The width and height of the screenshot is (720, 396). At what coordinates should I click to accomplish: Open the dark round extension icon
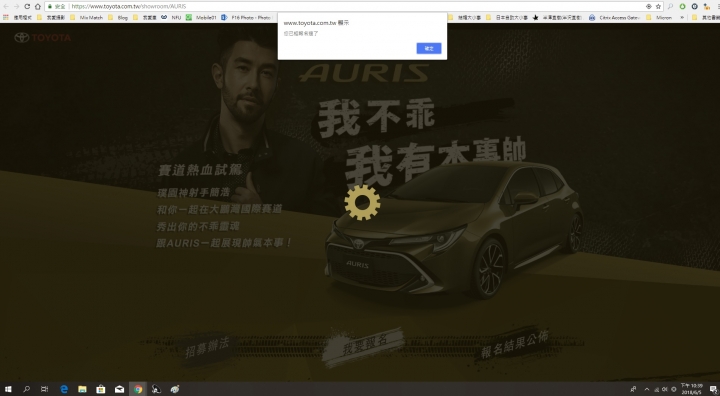tap(694, 6)
